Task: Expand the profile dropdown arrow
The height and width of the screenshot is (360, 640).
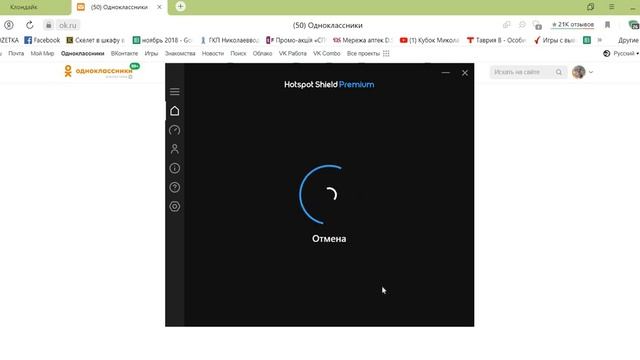Action: point(591,72)
